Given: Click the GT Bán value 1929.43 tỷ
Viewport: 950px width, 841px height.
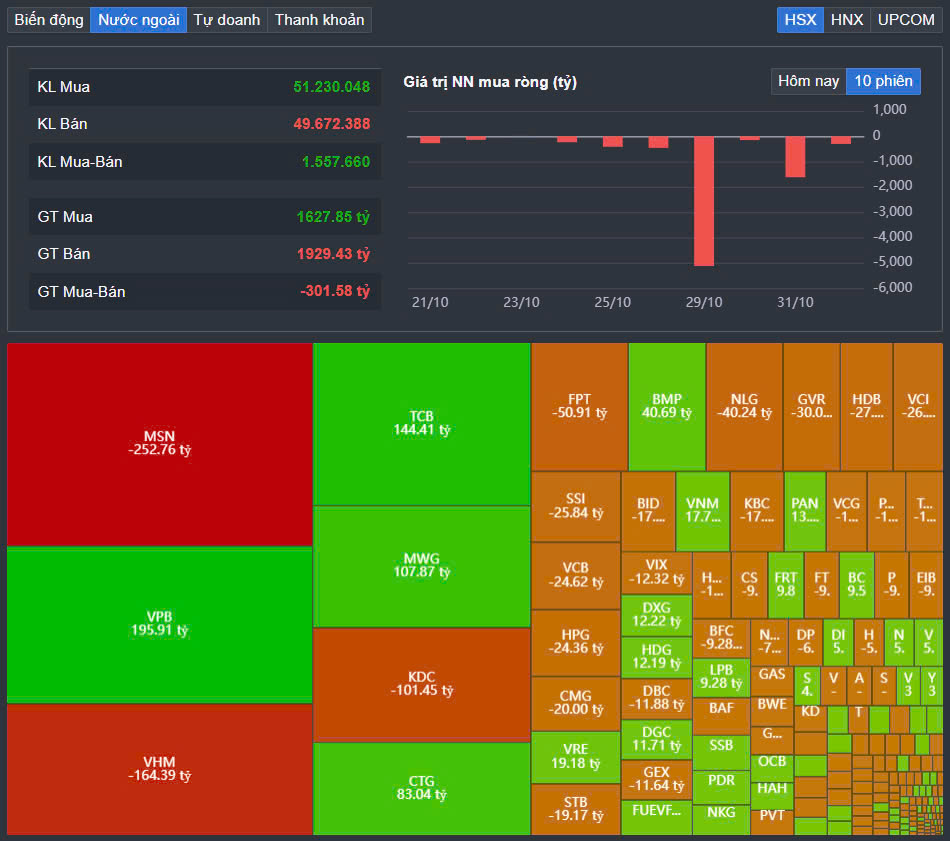Looking at the screenshot, I should 333,254.
